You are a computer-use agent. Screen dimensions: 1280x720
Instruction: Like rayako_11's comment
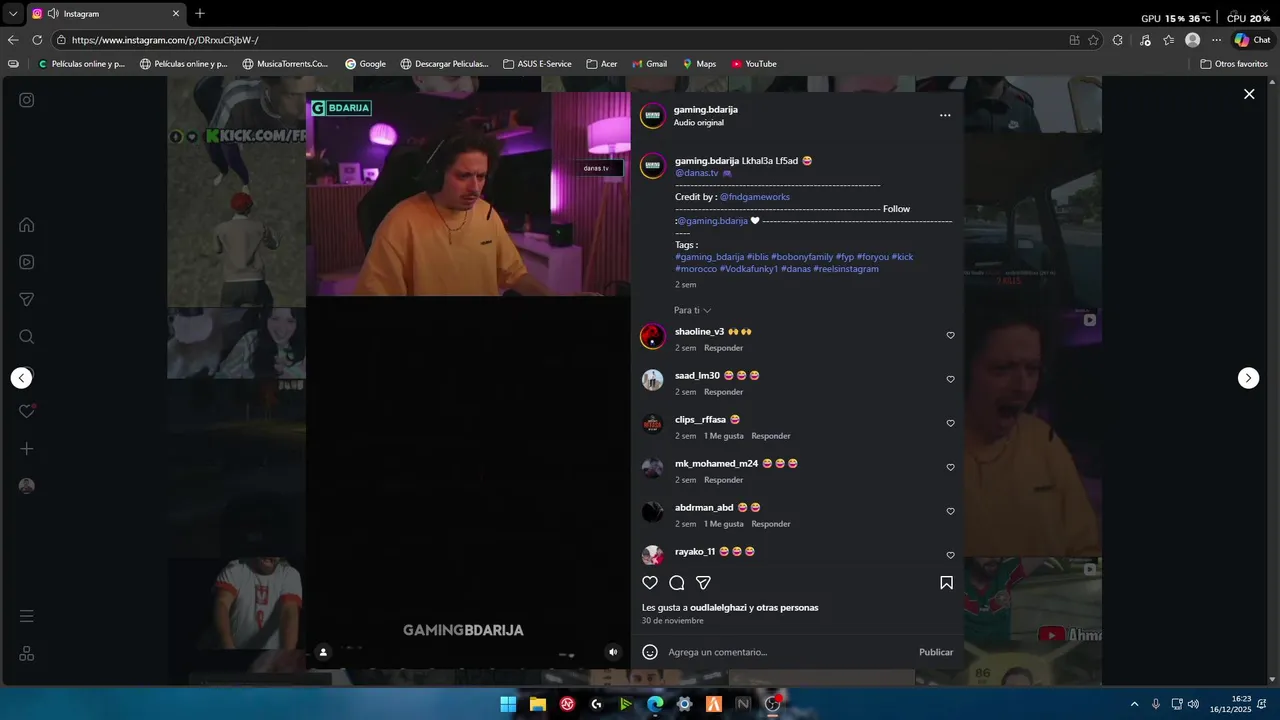point(950,556)
